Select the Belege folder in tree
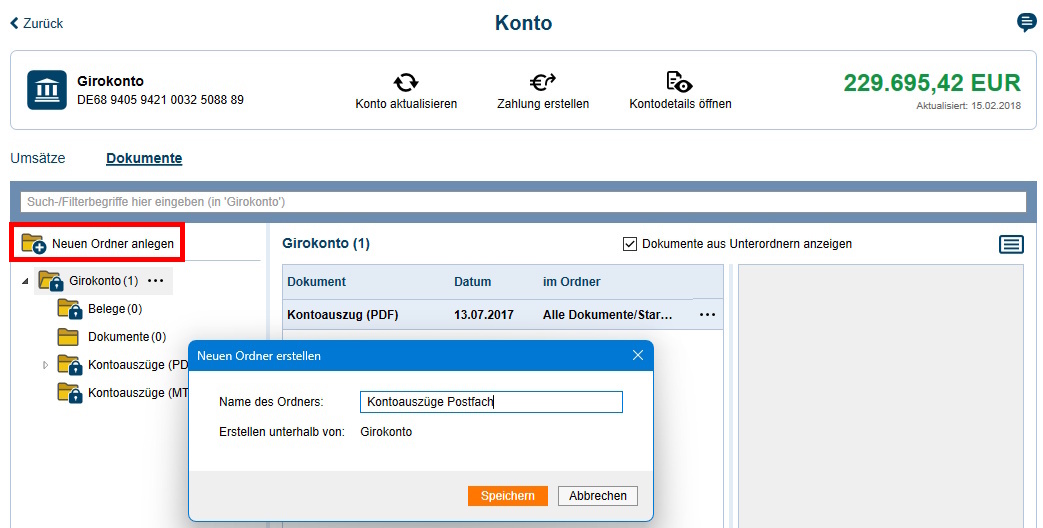The height and width of the screenshot is (528, 1043). pos(107,309)
